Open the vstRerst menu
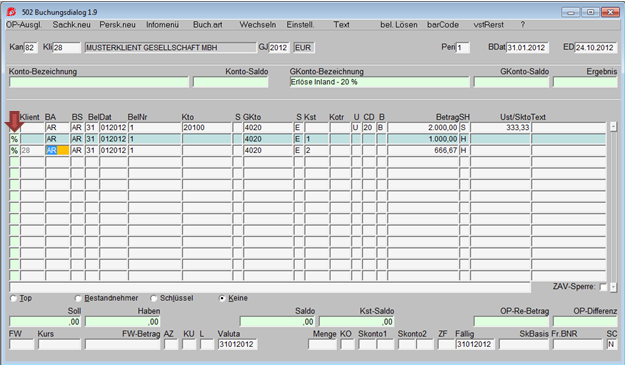 (x=489, y=25)
